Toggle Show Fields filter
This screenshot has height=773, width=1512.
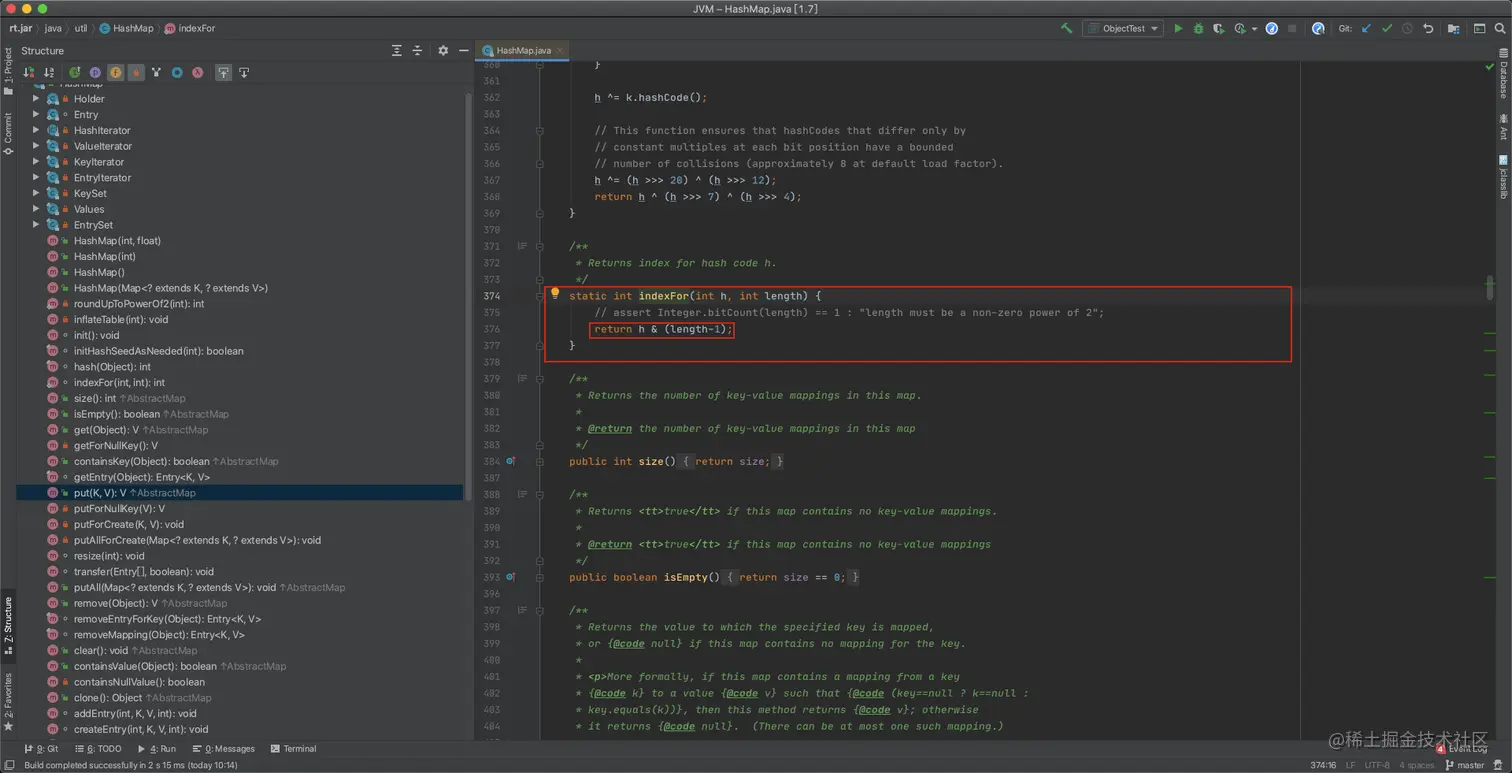116,72
